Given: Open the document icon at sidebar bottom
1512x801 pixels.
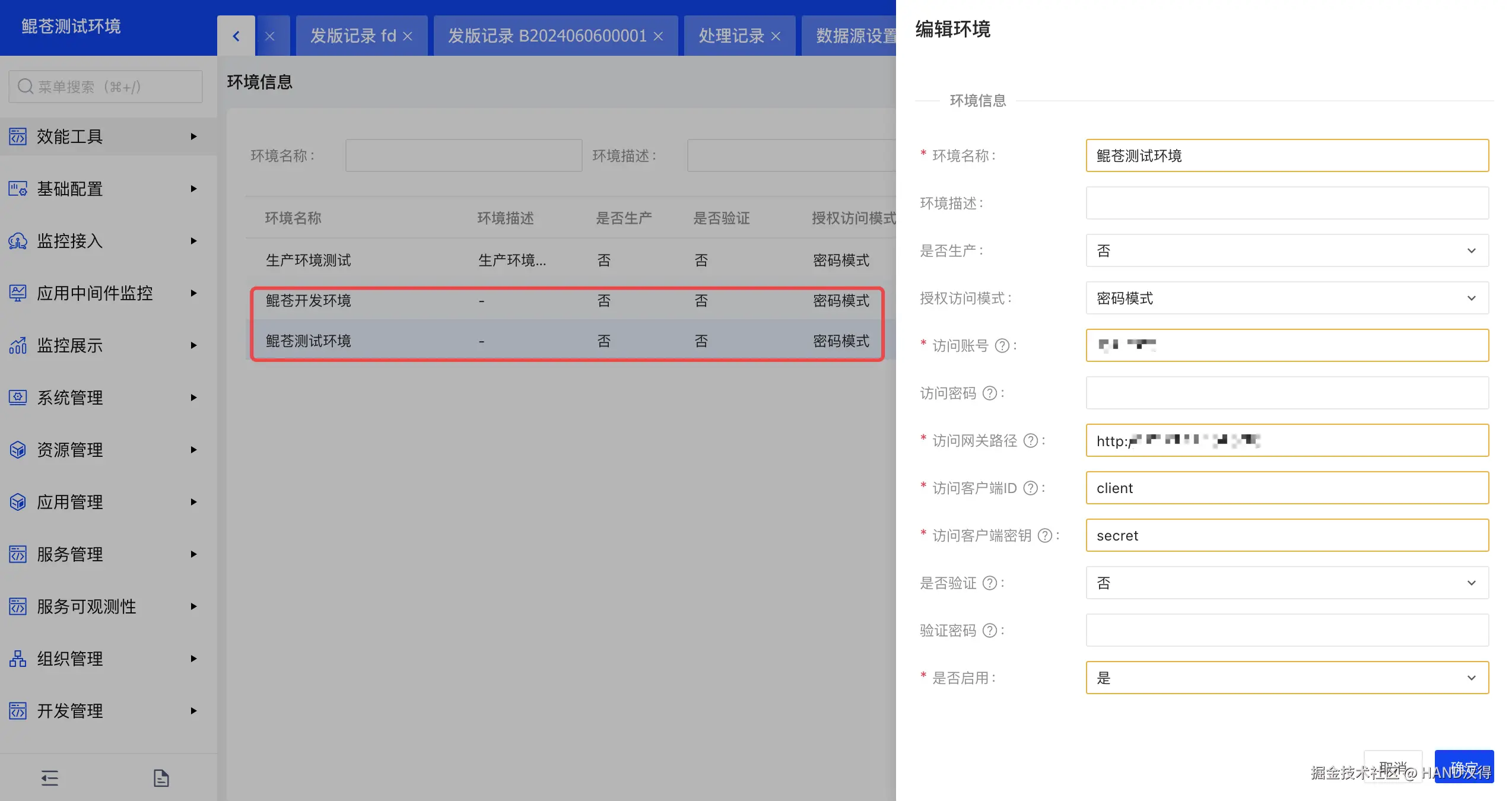Looking at the screenshot, I should click(161, 778).
